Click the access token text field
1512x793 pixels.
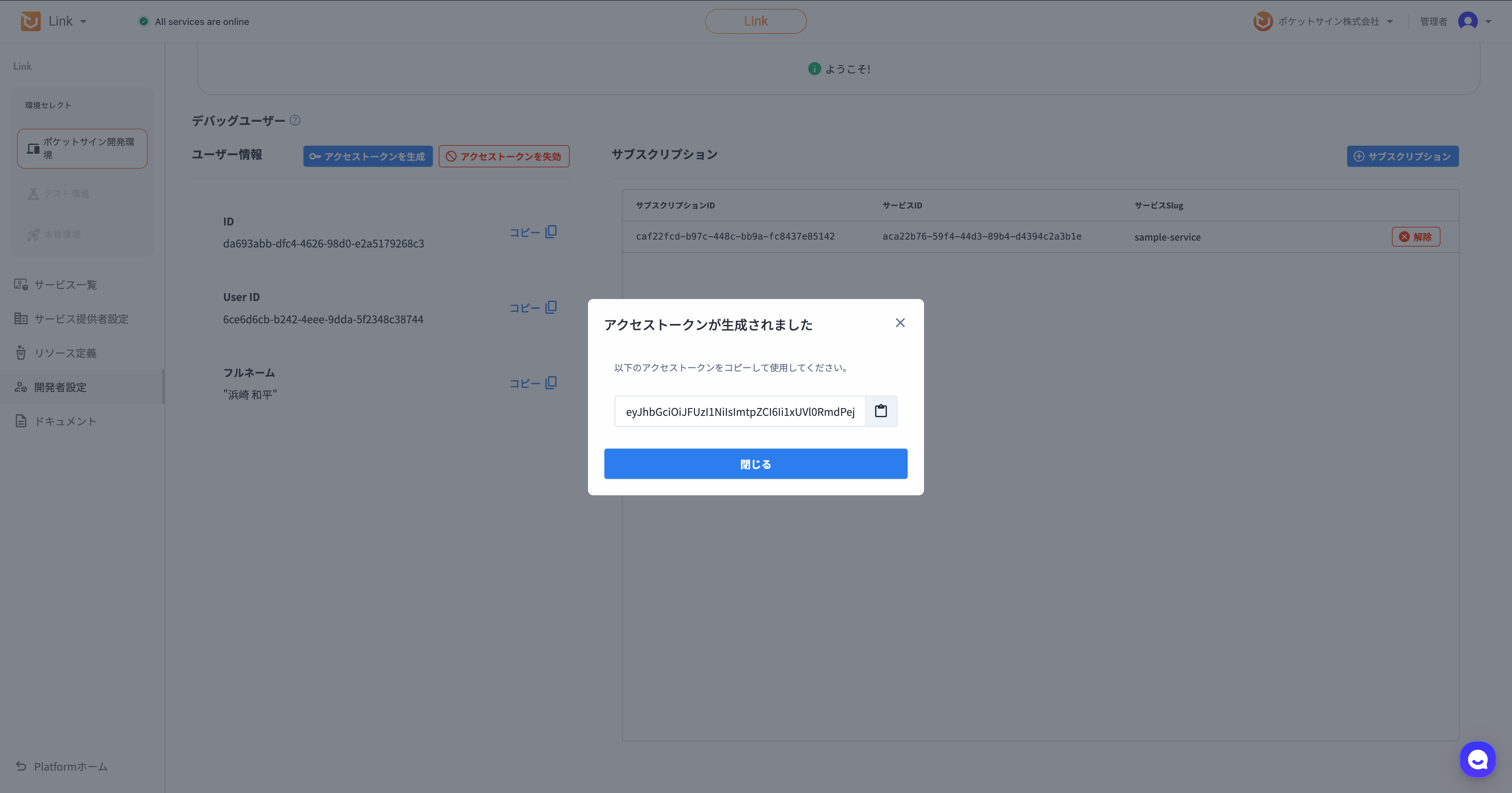coord(740,412)
